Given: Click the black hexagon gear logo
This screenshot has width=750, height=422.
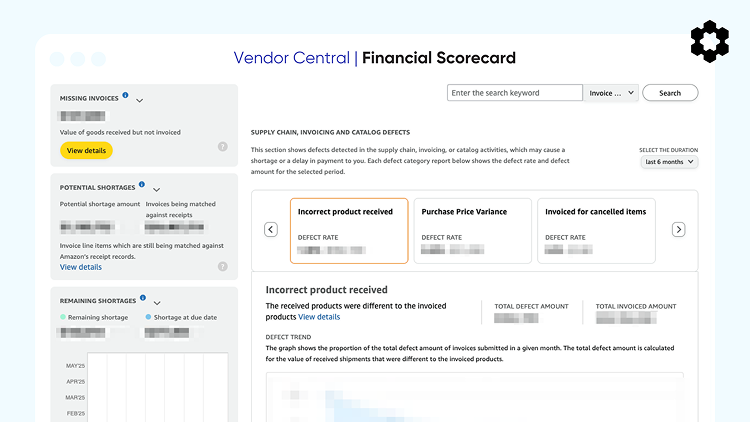Looking at the screenshot, I should (x=710, y=41).
